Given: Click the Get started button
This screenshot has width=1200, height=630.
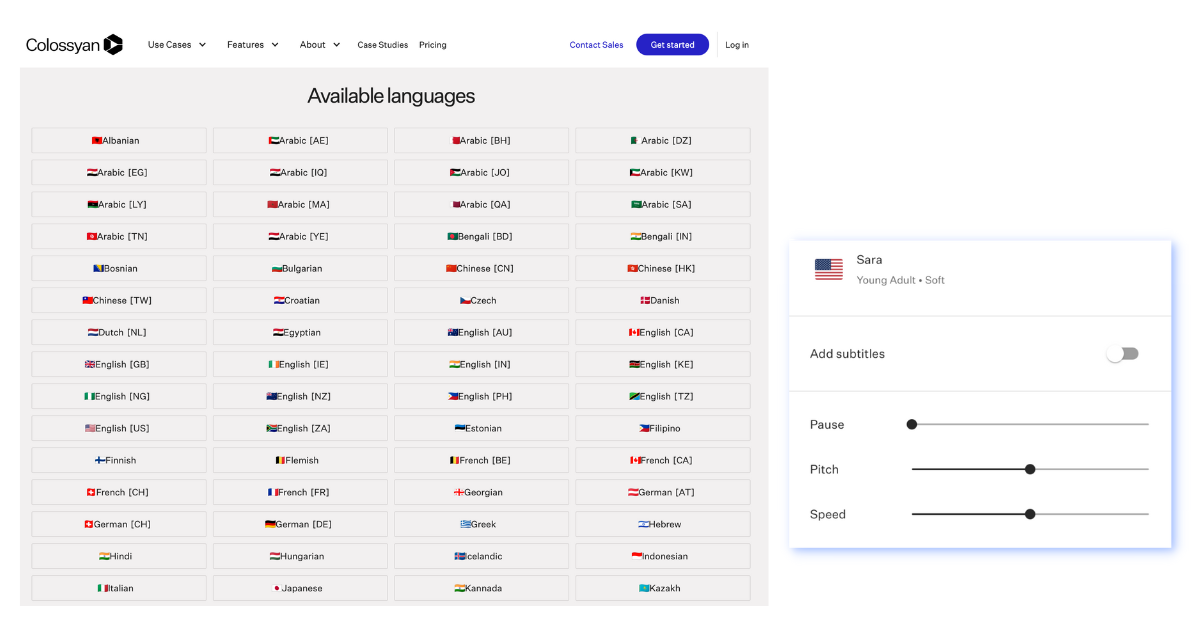Looking at the screenshot, I should point(672,44).
